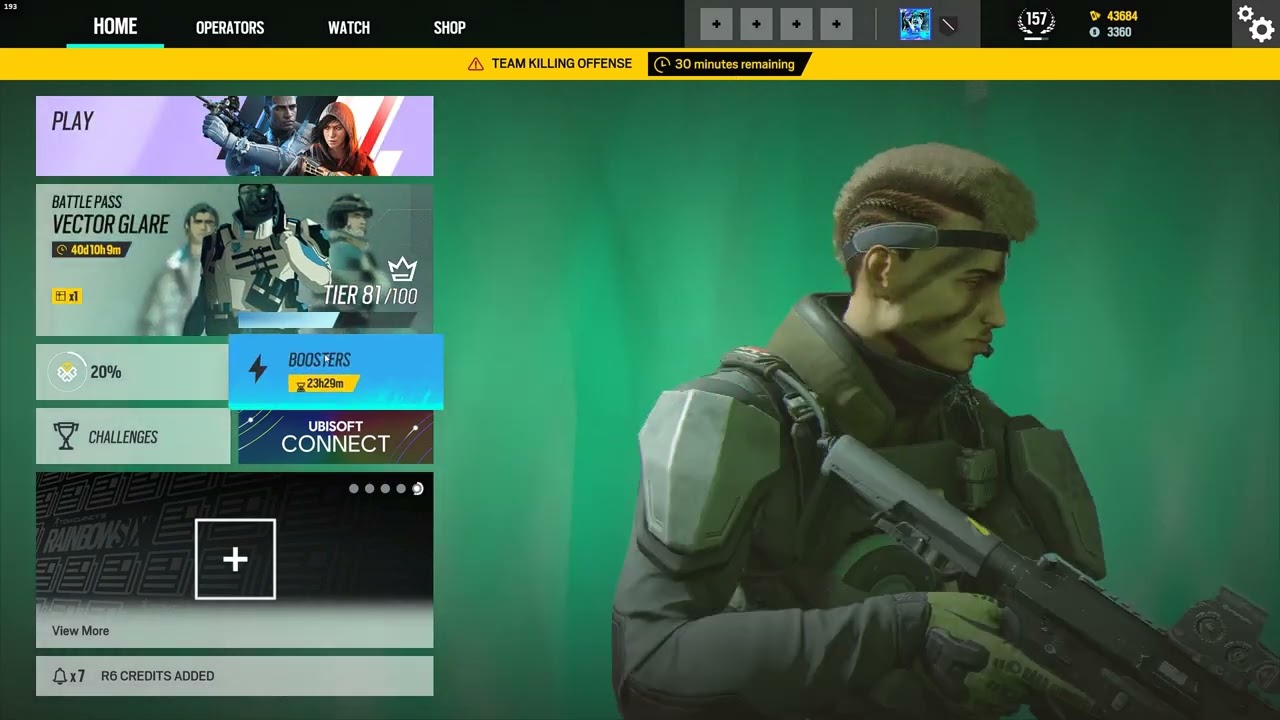Open the level 157 clearance badge
The height and width of the screenshot is (720, 1280).
click(x=1036, y=22)
